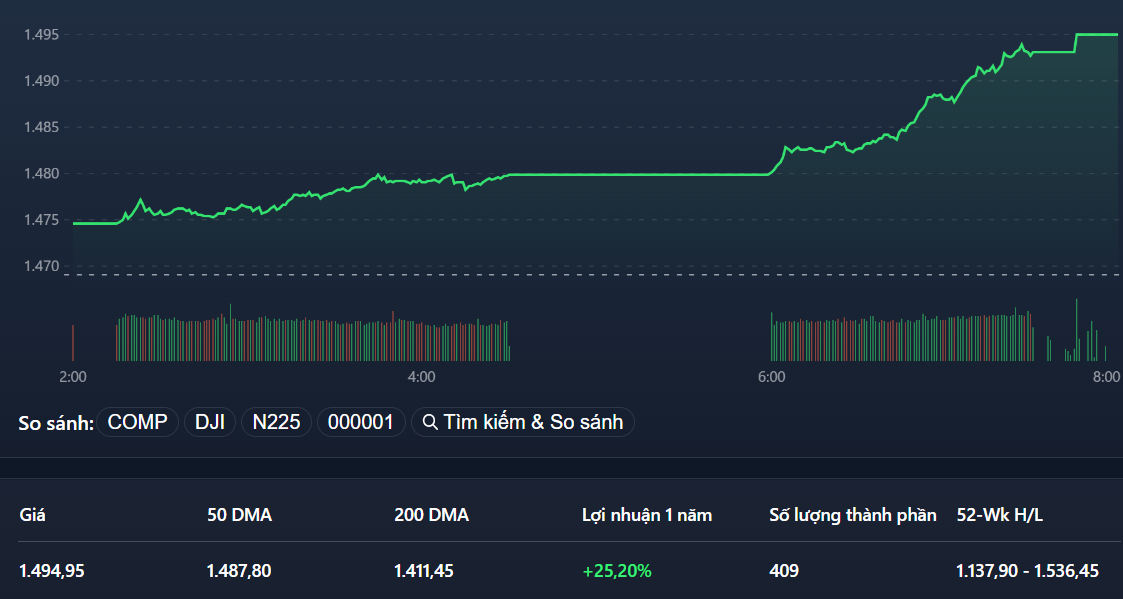Image resolution: width=1123 pixels, height=599 pixels.
Task: Compare with the DJI index
Action: click(x=209, y=422)
